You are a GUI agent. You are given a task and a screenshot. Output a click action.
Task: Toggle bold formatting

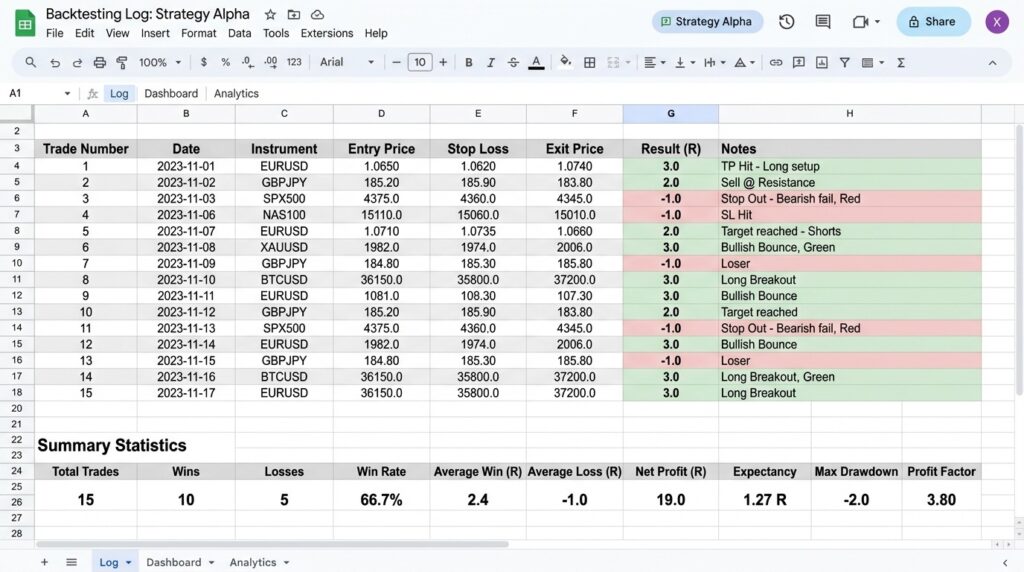(468, 62)
